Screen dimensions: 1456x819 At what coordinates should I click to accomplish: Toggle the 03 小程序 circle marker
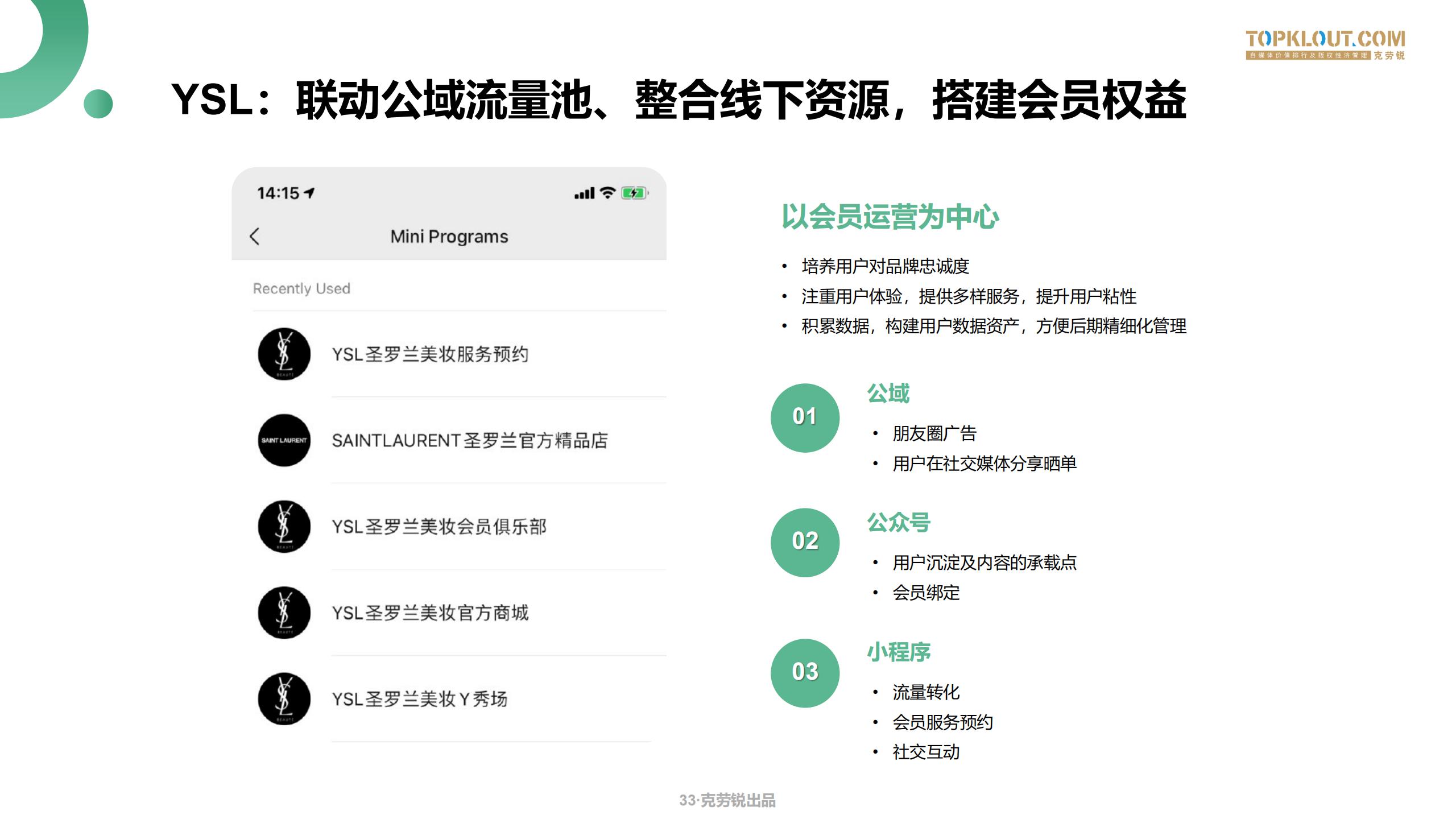click(x=805, y=671)
